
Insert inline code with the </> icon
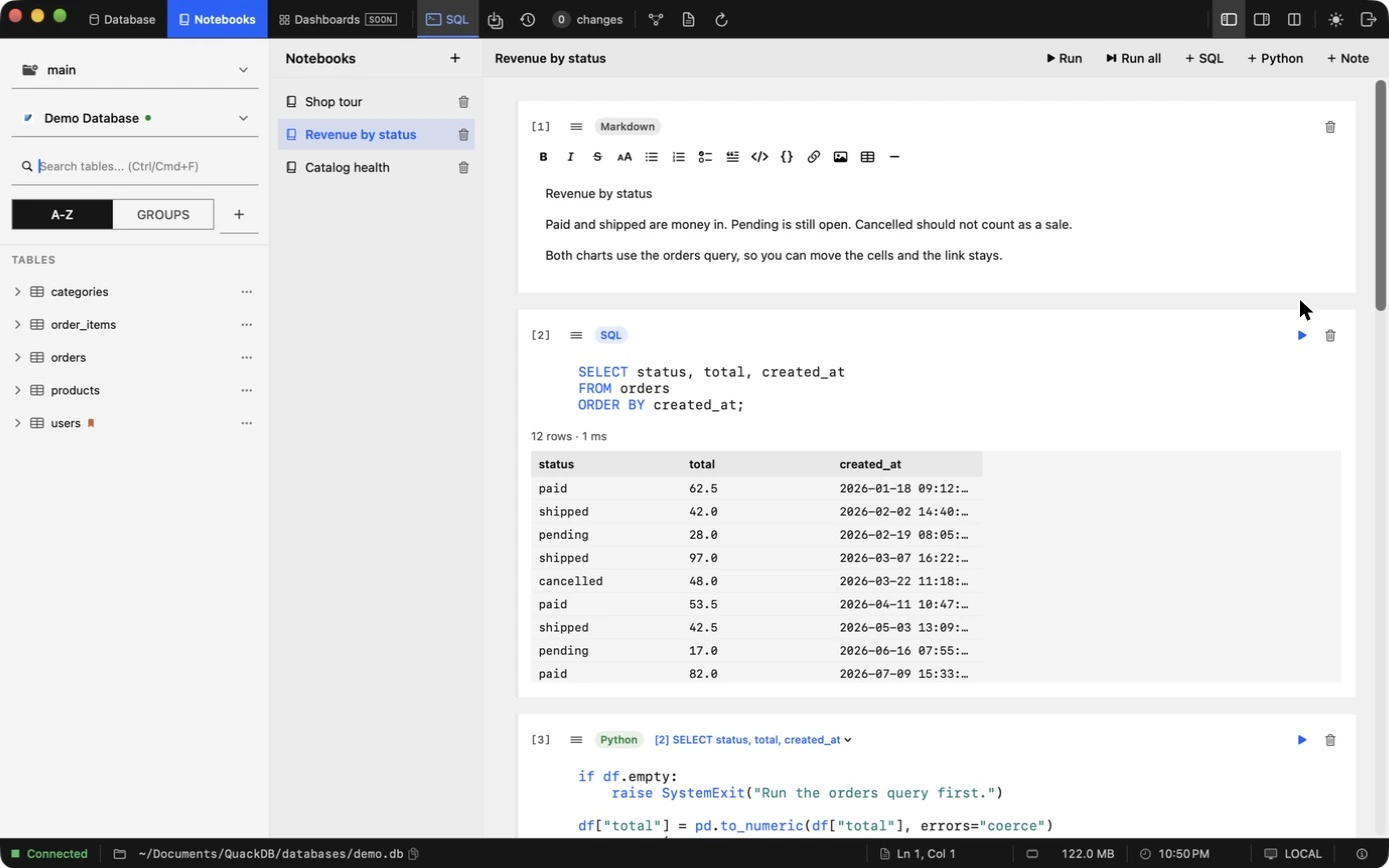point(759,157)
